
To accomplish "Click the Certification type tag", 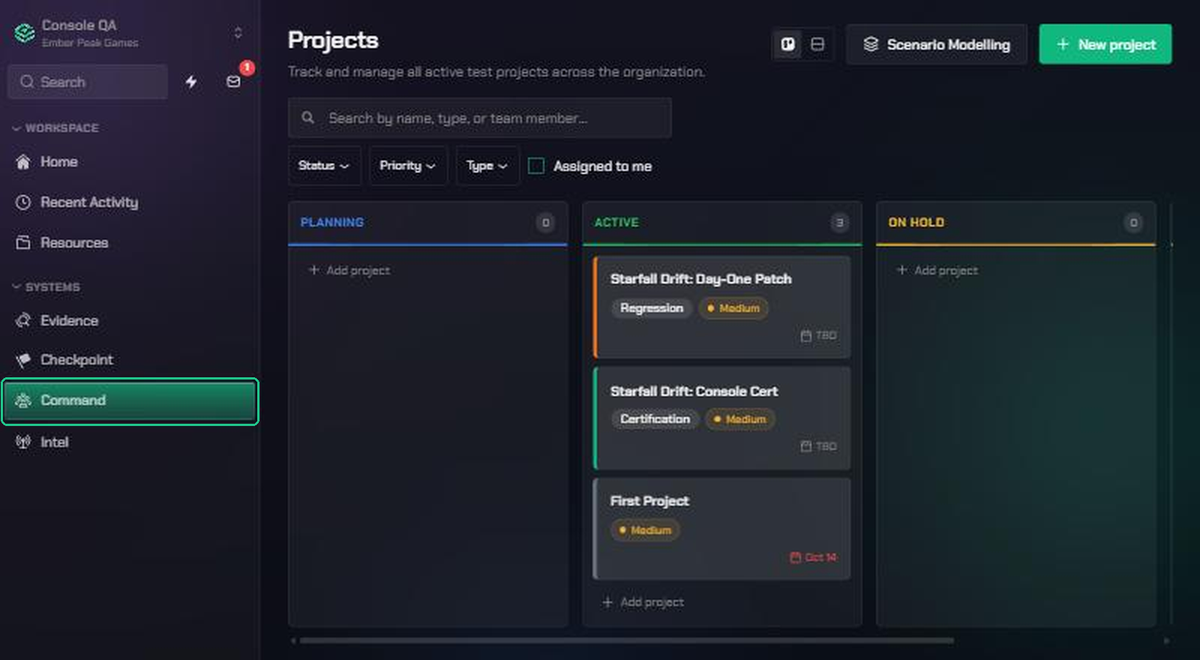I will 655,419.
